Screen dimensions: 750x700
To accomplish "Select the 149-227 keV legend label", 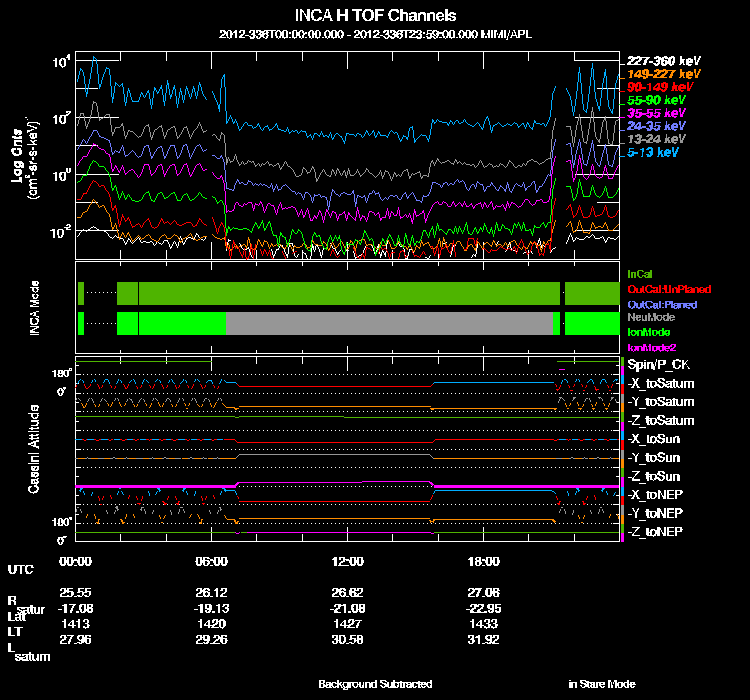I will [x=663, y=74].
